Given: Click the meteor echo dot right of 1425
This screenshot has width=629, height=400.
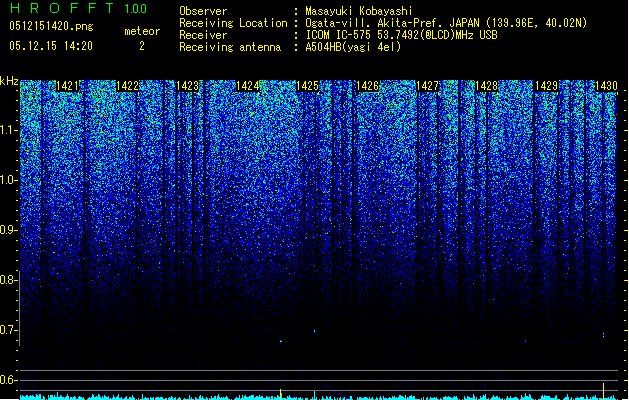Looking at the screenshot, I should [x=314, y=331].
